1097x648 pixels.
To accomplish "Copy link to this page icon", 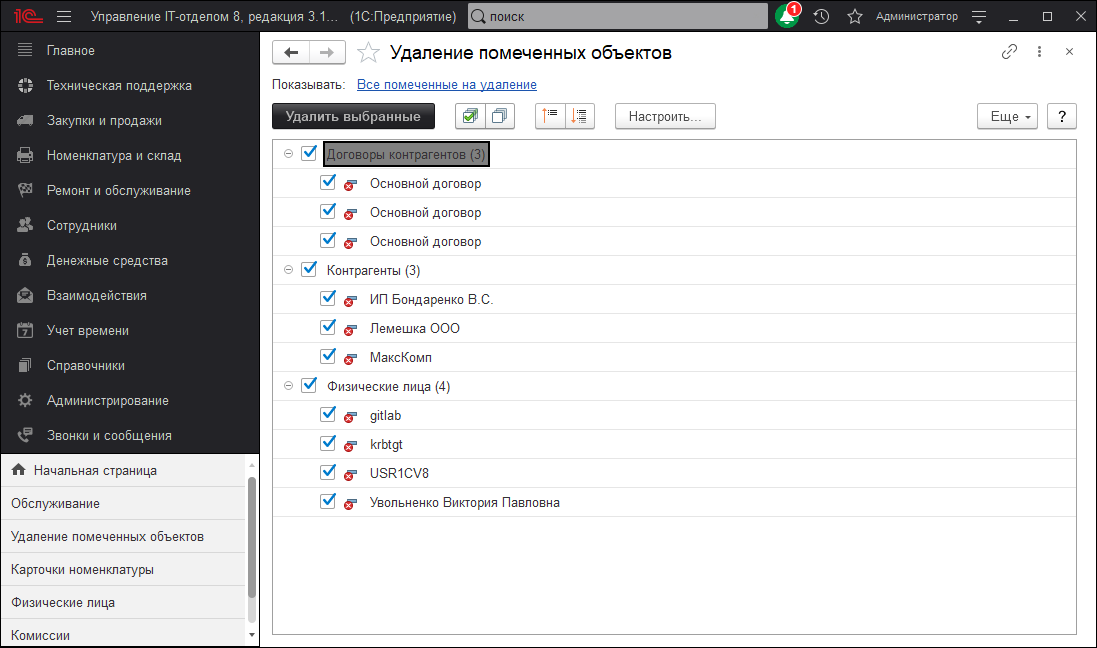I will (x=1009, y=52).
